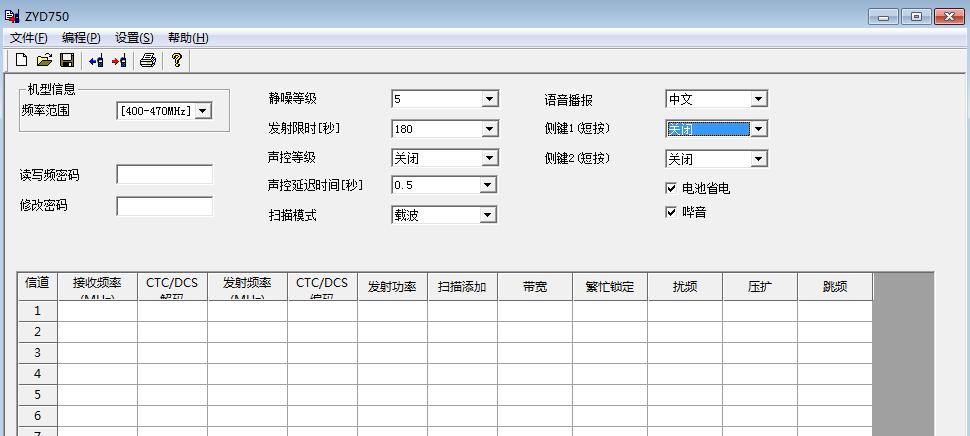Click the ZYD750 app icon in title bar
Screen dimensions: 970x436
pyautogui.click(x=12, y=16)
